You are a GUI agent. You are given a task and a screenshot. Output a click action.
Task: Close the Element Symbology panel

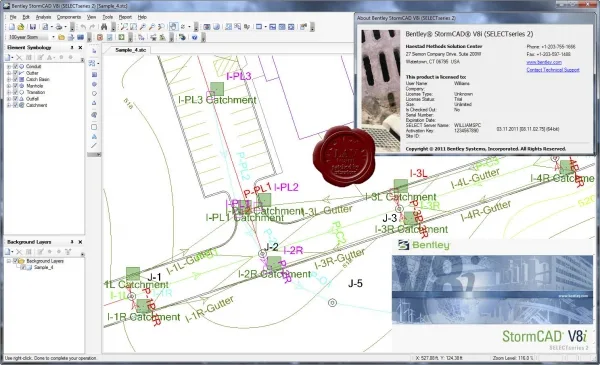click(80, 47)
